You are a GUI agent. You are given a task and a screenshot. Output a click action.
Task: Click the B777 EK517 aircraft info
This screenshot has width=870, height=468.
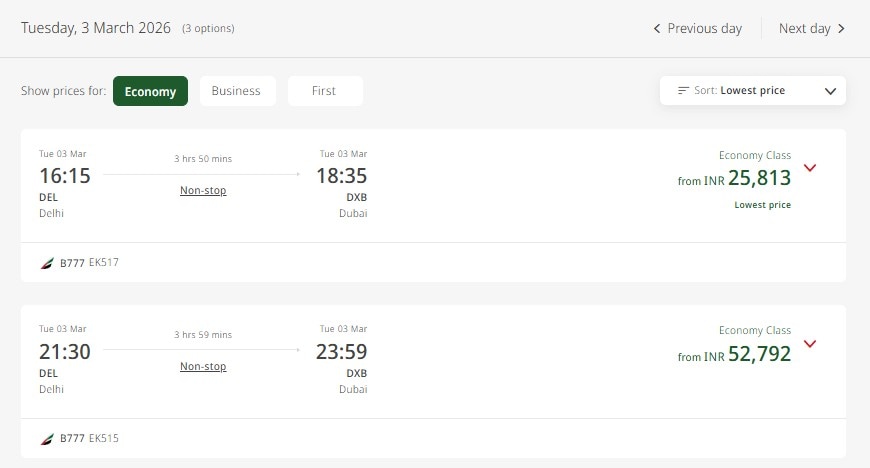tap(89, 263)
